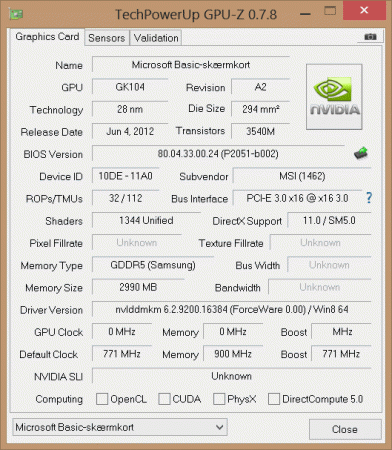Minimize the GPU-Z window
392x450 pixels.
click(x=305, y=14)
